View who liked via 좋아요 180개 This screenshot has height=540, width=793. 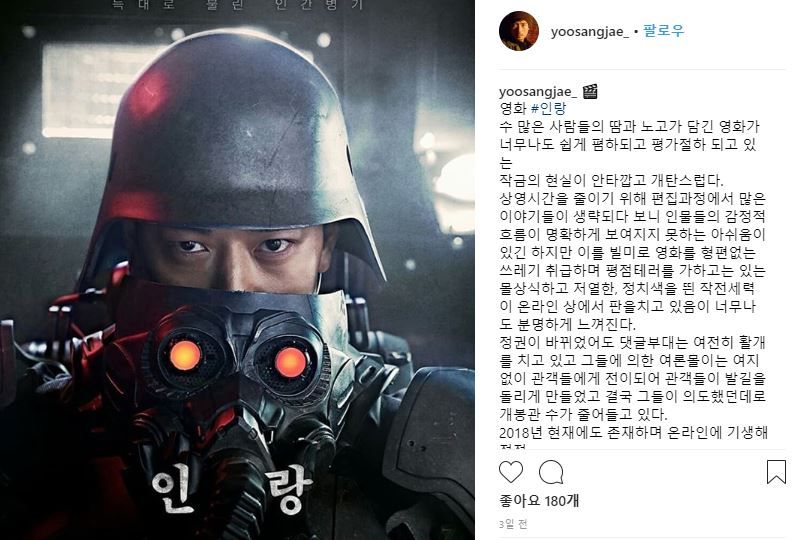point(539,501)
